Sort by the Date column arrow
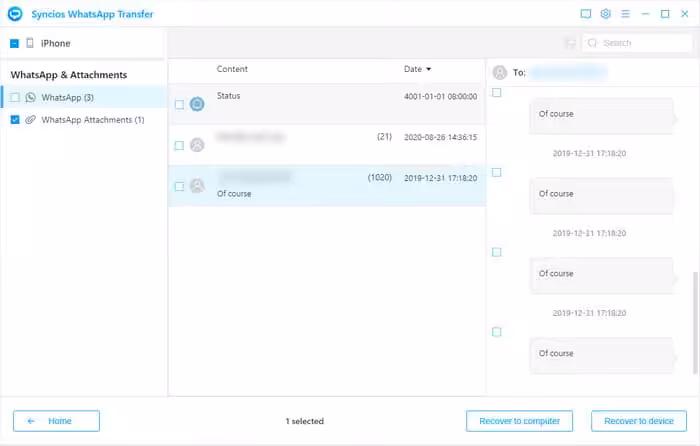 [x=429, y=69]
